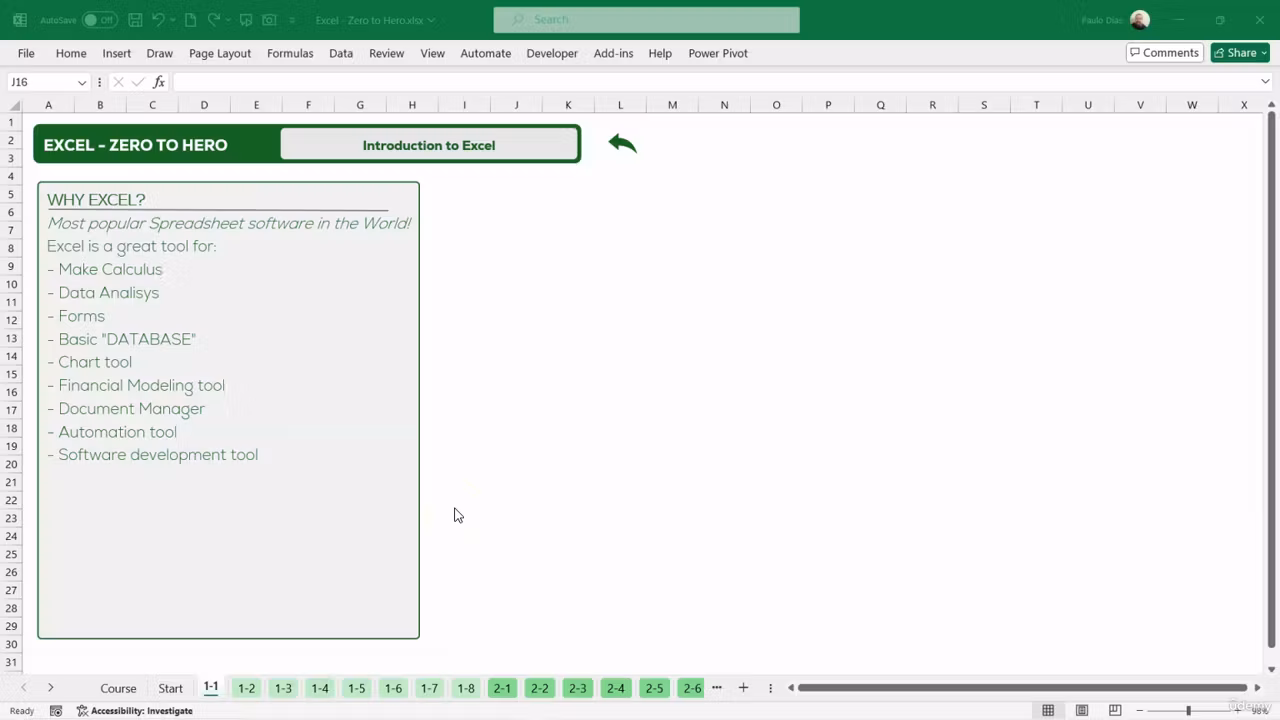Click the Ready macro recording indicator

click(x=22, y=710)
